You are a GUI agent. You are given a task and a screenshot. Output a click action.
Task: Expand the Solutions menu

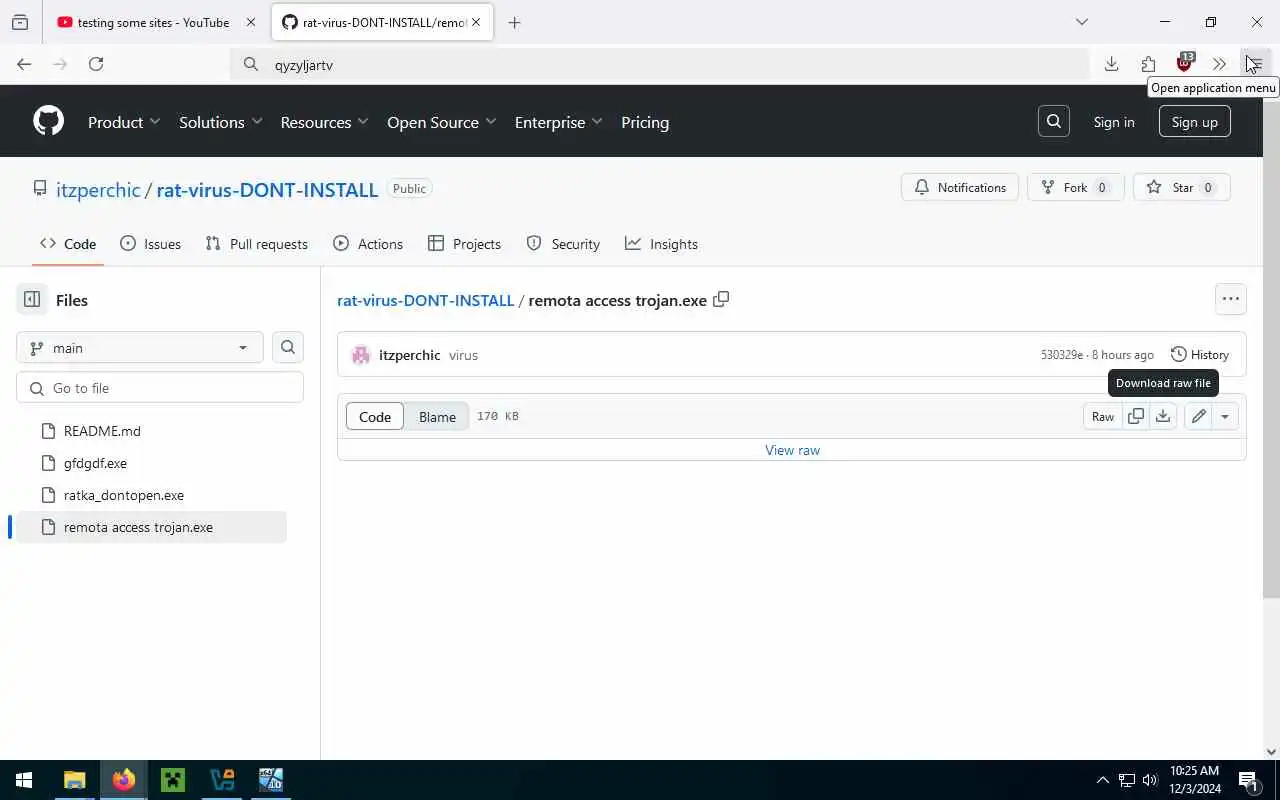(x=220, y=122)
